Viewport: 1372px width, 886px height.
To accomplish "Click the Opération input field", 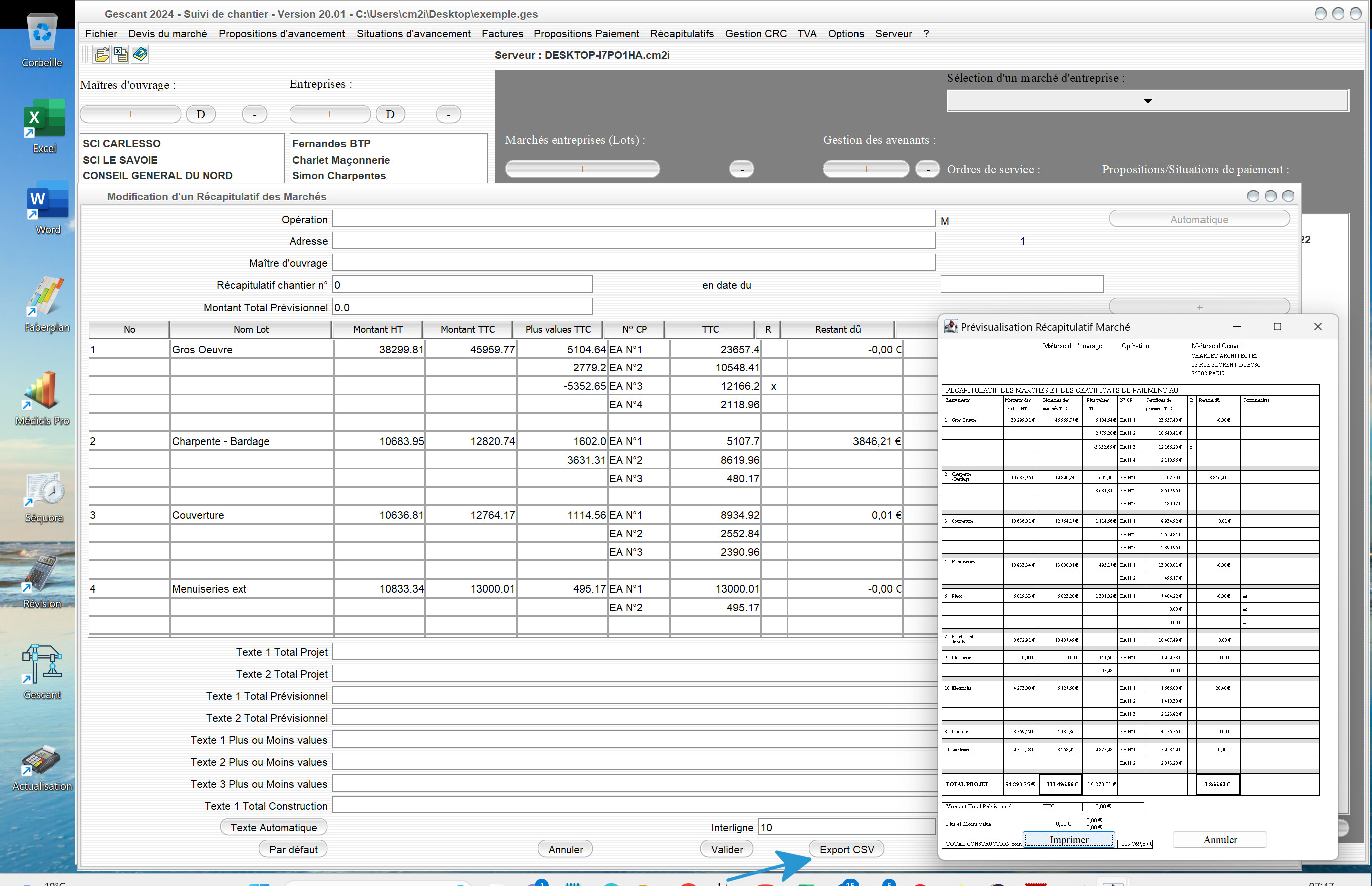I will [634, 219].
